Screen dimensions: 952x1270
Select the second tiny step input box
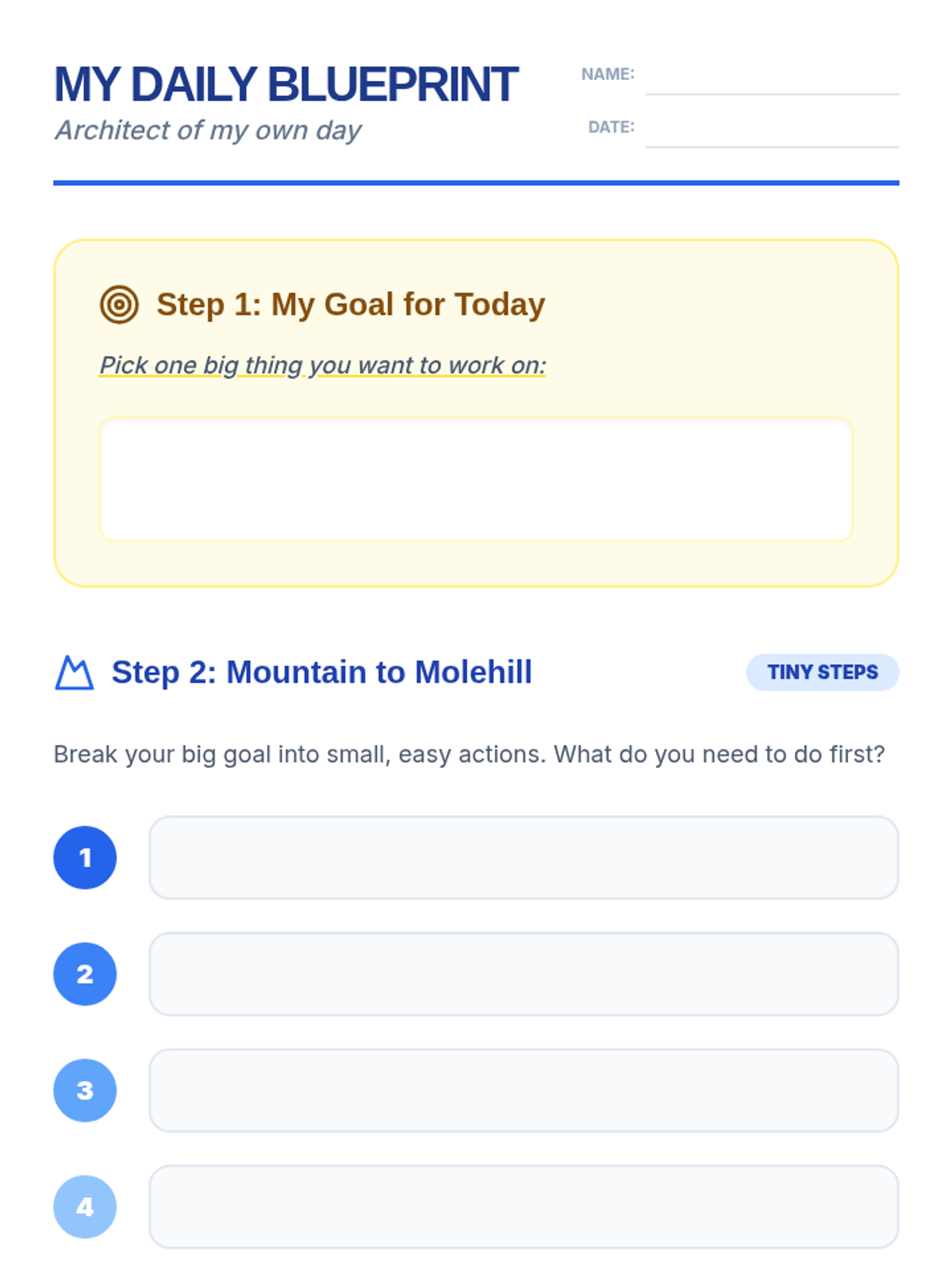click(524, 974)
